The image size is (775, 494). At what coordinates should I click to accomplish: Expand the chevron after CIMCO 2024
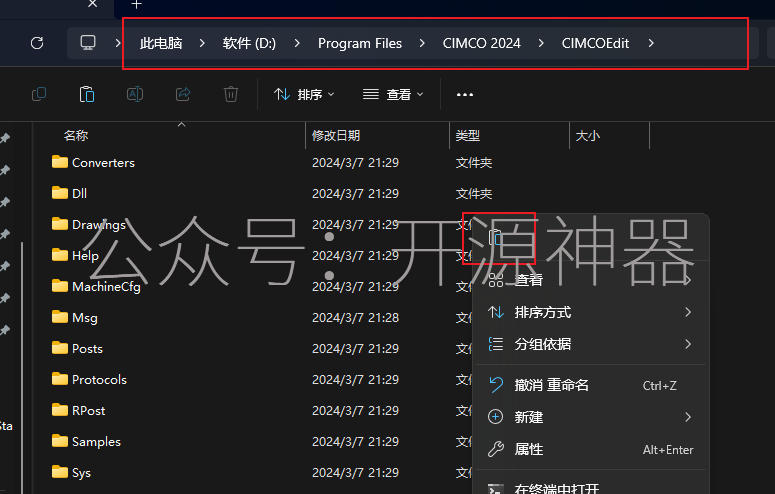[x=541, y=44]
